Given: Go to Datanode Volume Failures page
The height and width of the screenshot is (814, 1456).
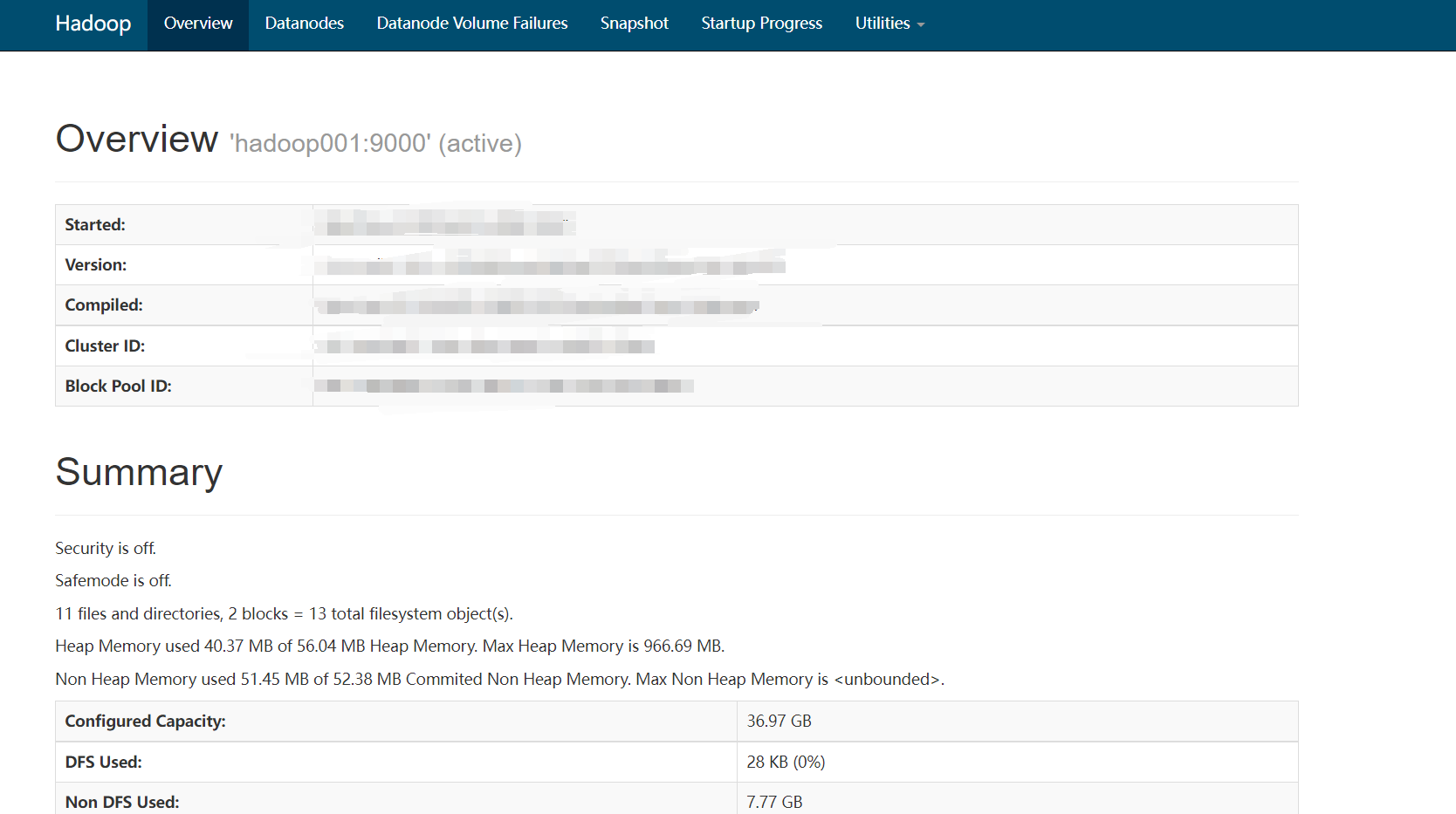Looking at the screenshot, I should click(x=472, y=24).
